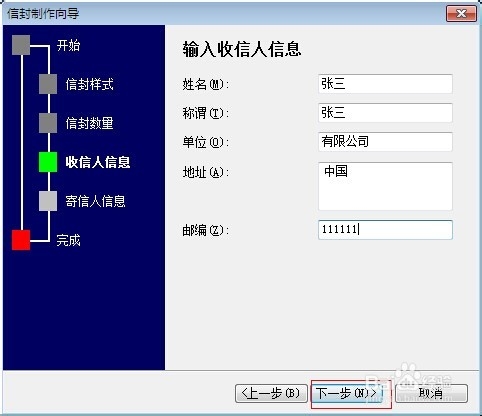This screenshot has width=482, height=416.
Task: Click the 地址(A): label
Action: (x=206, y=172)
